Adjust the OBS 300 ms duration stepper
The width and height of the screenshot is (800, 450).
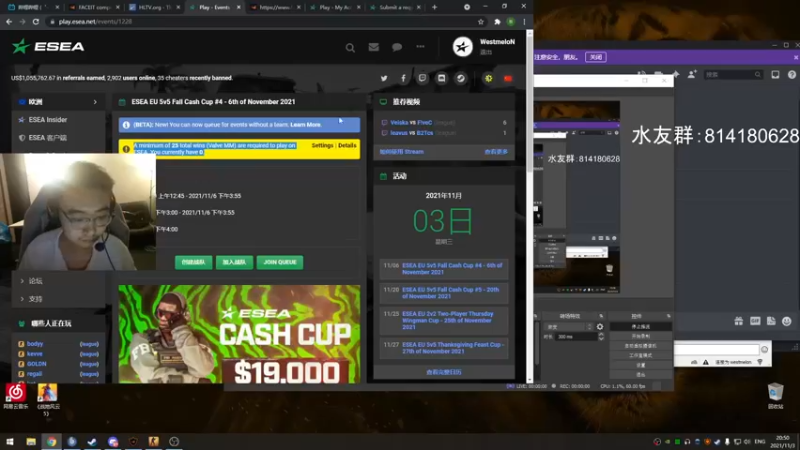(x=601, y=337)
